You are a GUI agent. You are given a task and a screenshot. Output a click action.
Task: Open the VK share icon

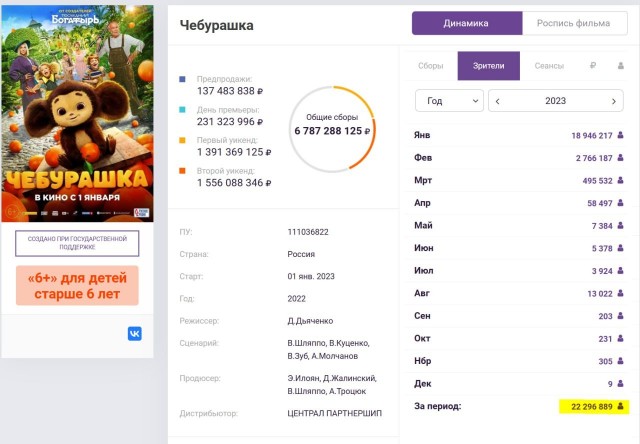[135, 334]
